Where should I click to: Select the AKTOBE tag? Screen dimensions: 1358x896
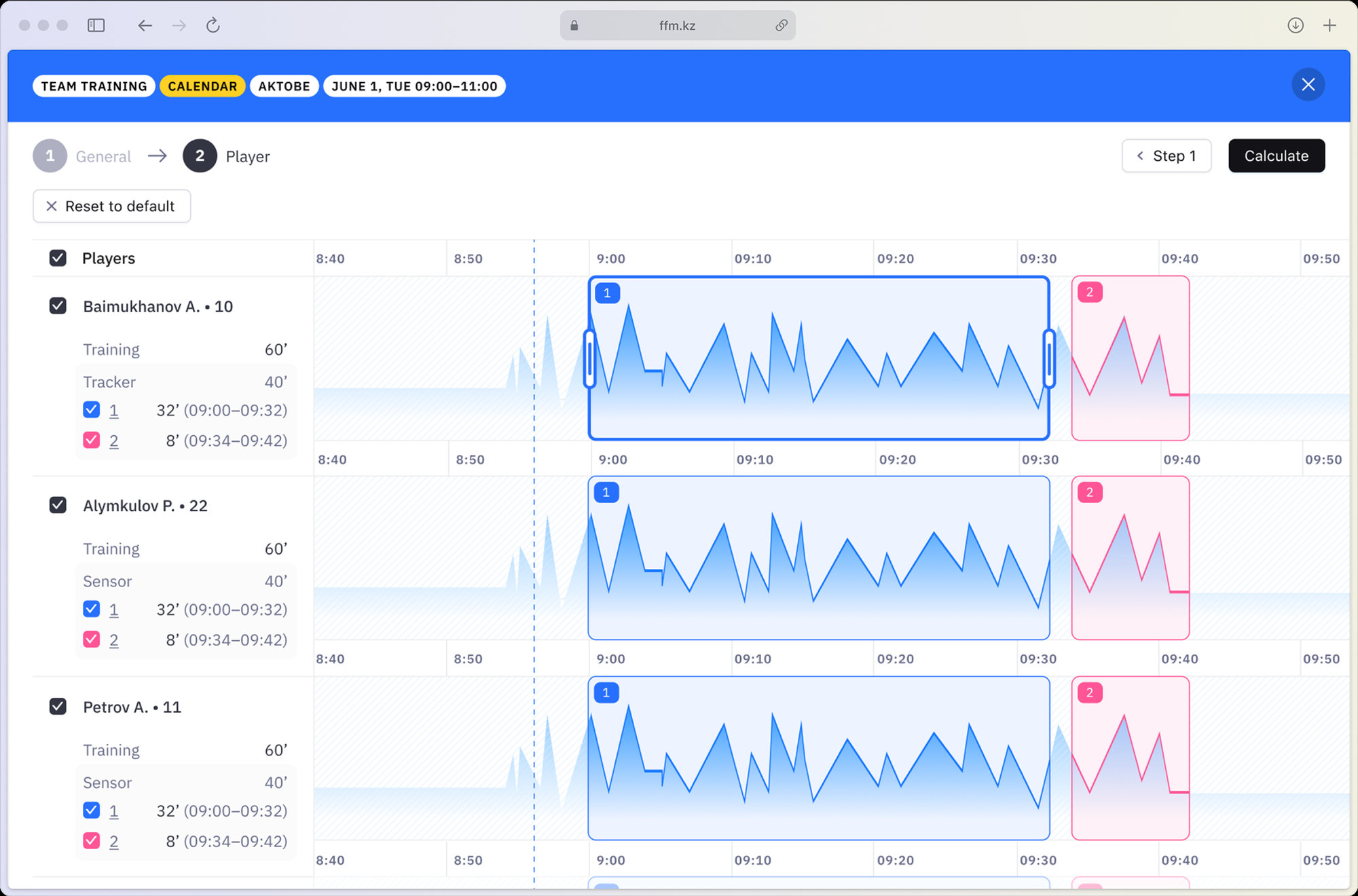tap(284, 86)
